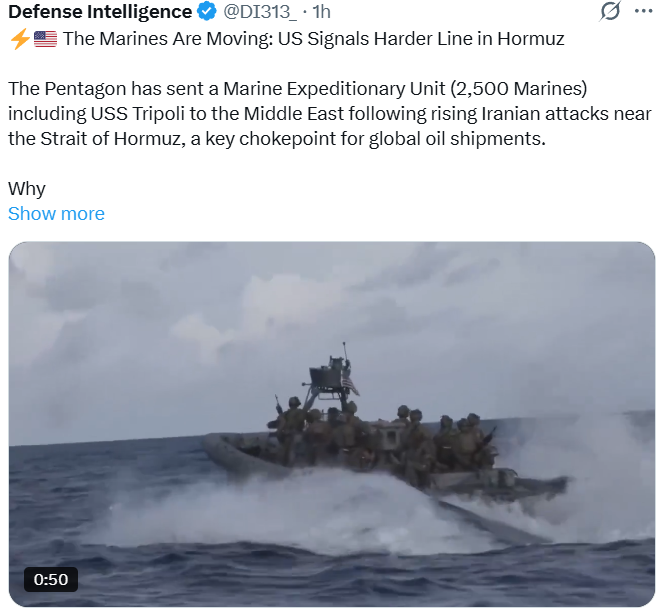Open the @DI313_ handle link
This screenshot has height=613, width=663.
[260, 11]
